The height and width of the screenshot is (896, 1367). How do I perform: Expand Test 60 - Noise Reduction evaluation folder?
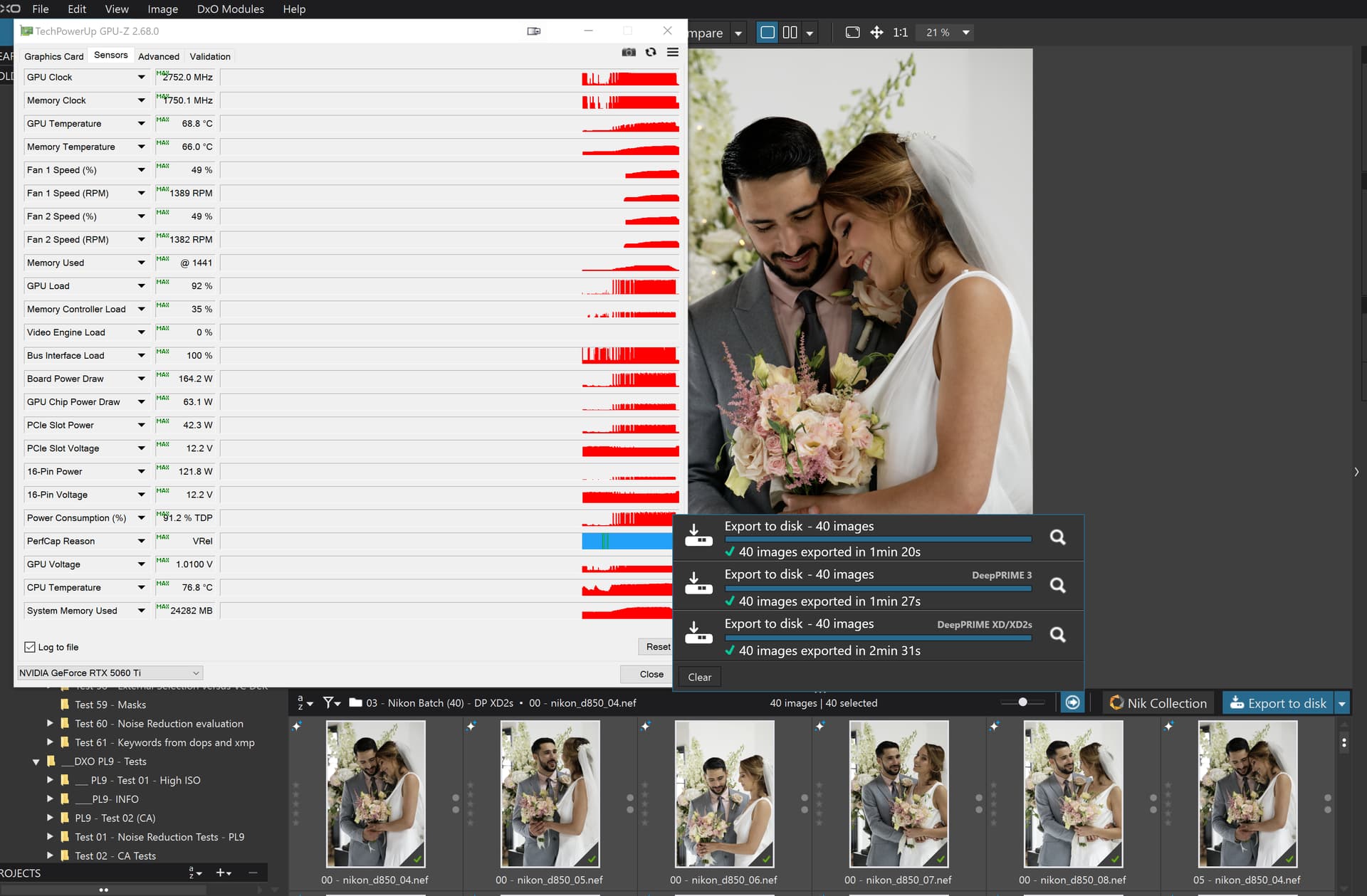(50, 723)
